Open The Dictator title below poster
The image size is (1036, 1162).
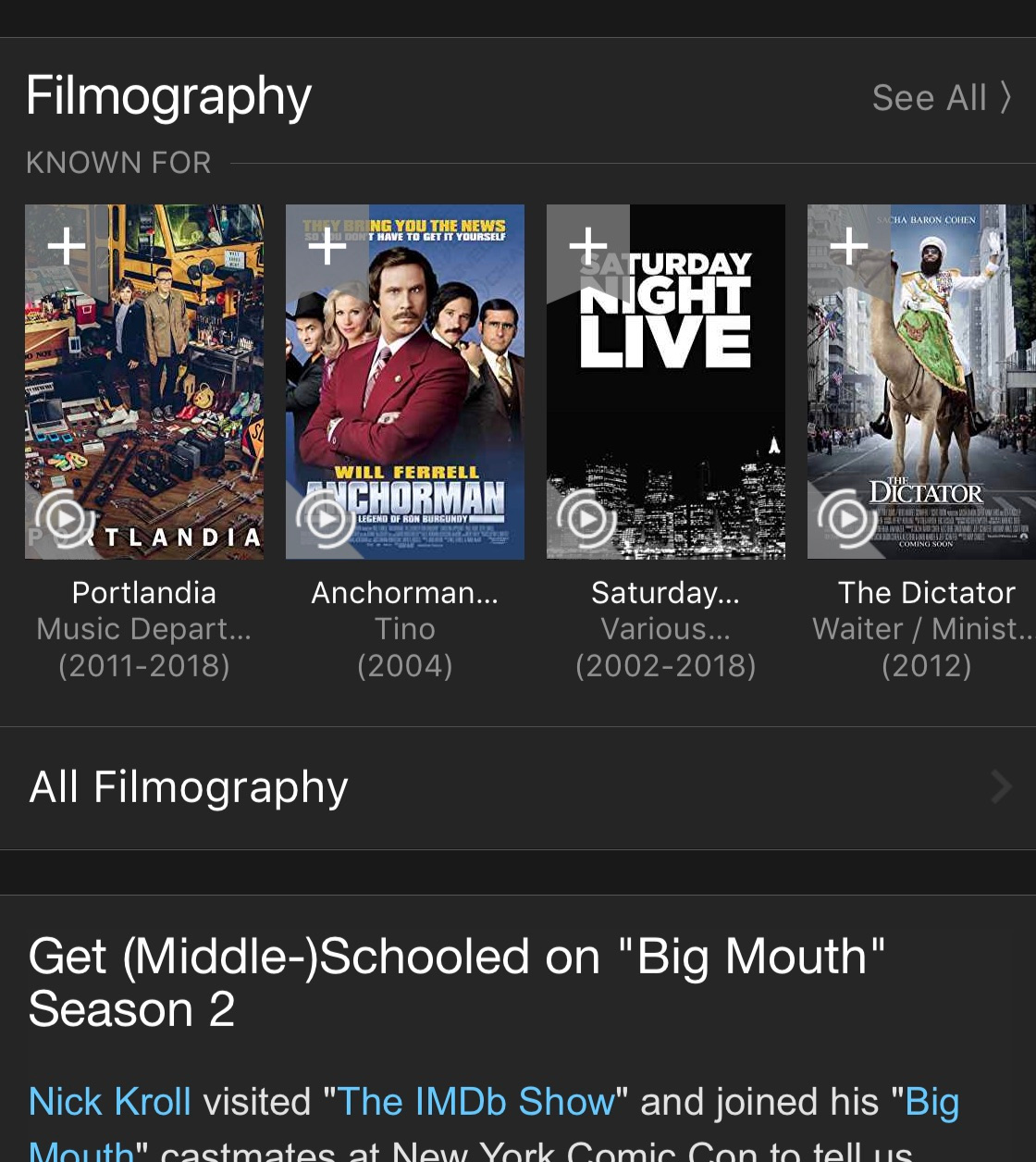click(927, 592)
